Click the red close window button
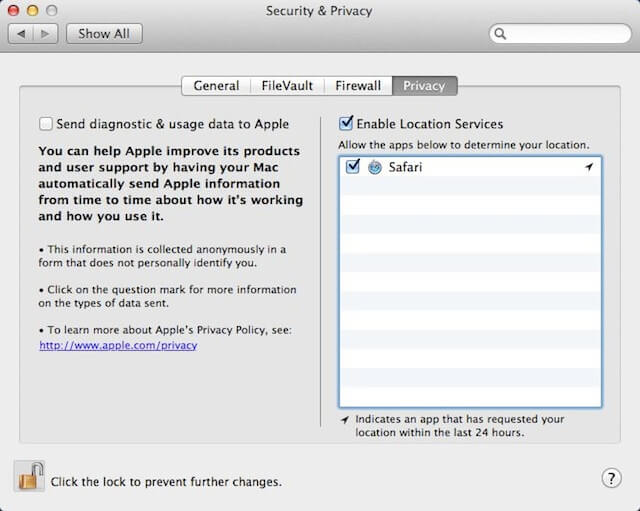Viewport: 640px width, 511px height. click(x=13, y=10)
